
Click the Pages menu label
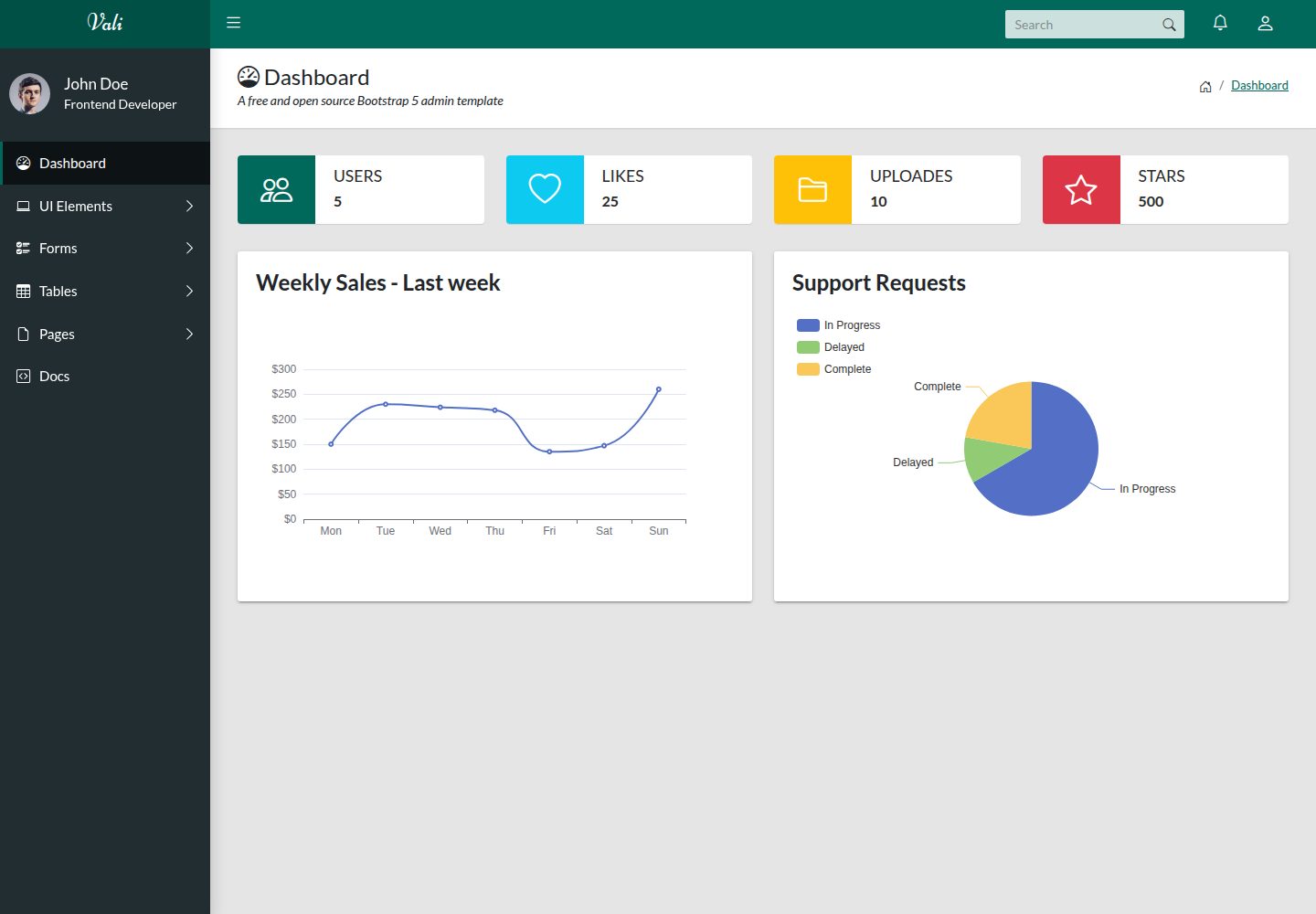(x=57, y=334)
